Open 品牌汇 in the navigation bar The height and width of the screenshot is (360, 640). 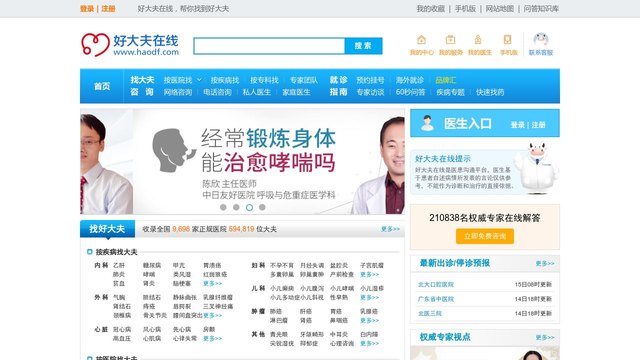pyautogui.click(x=446, y=80)
